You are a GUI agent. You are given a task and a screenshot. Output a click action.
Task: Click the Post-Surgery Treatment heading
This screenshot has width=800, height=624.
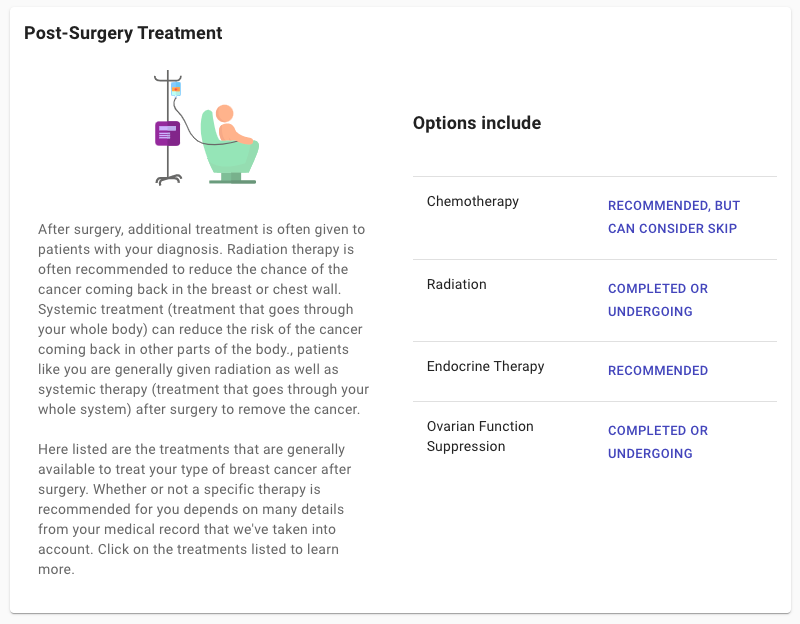pos(123,33)
